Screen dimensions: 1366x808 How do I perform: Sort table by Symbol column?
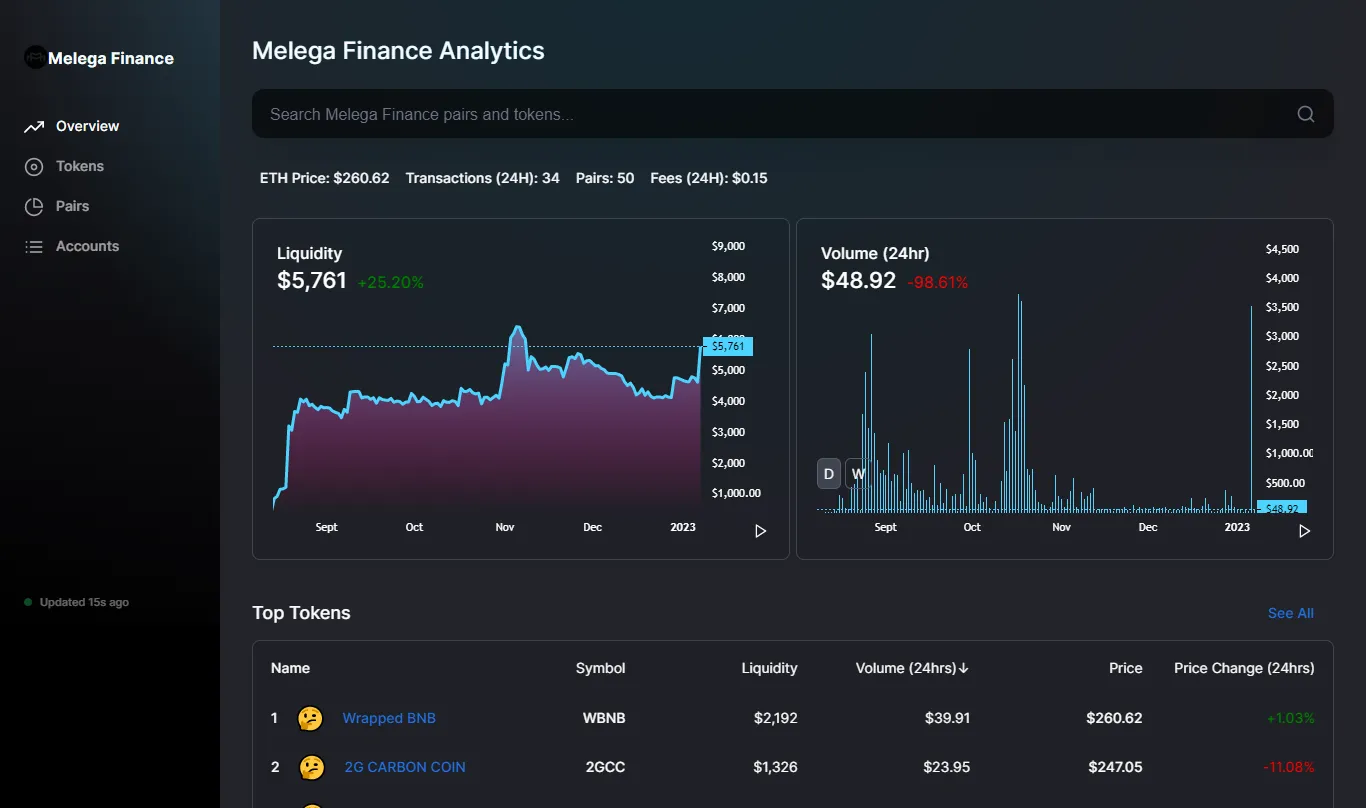point(601,668)
